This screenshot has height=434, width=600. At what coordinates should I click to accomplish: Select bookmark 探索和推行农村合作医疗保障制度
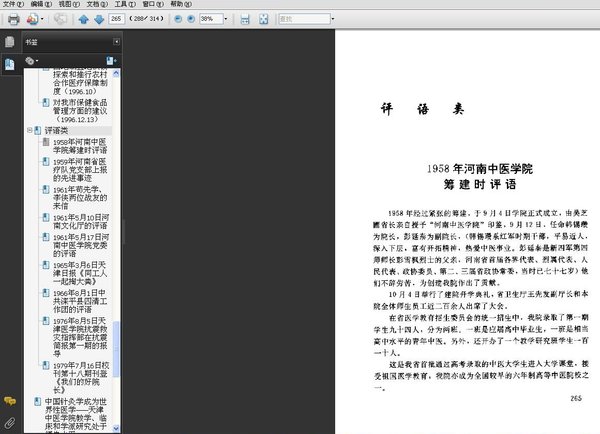click(80, 83)
